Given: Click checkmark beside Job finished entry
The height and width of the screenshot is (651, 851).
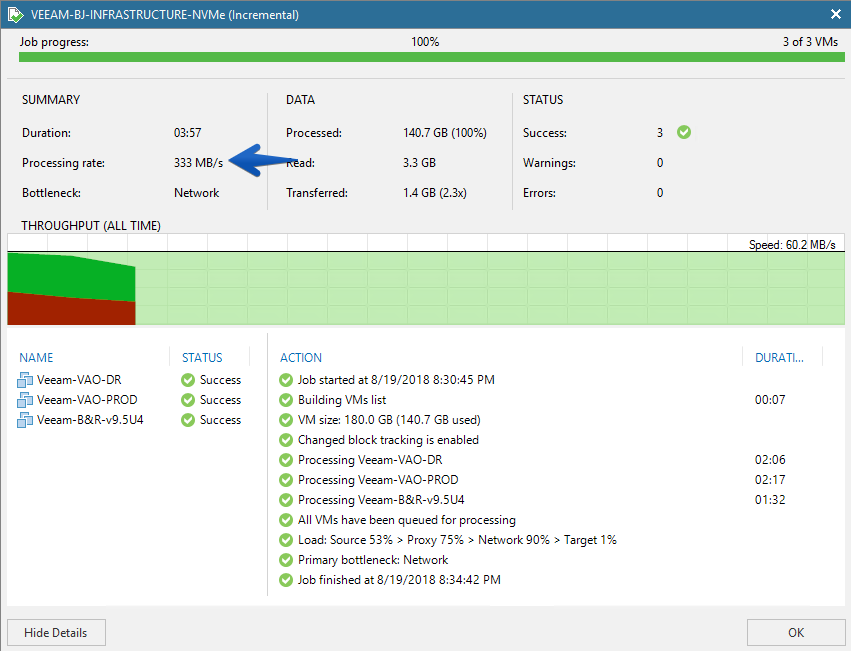Looking at the screenshot, I should (x=286, y=580).
